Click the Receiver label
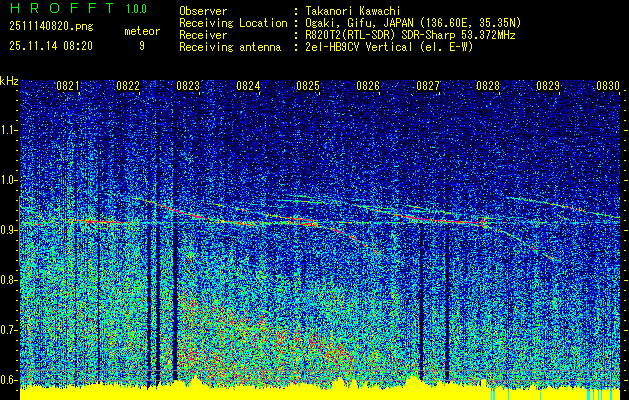Screen dimensions: 629x400 [x=203, y=35]
